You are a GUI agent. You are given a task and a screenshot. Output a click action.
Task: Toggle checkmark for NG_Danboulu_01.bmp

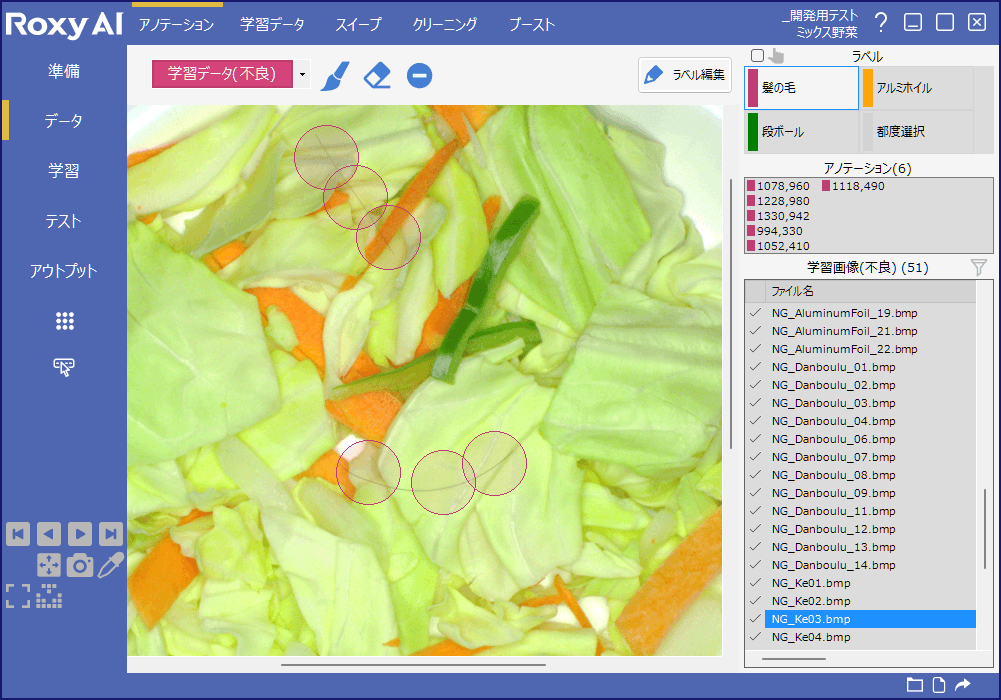coord(755,367)
